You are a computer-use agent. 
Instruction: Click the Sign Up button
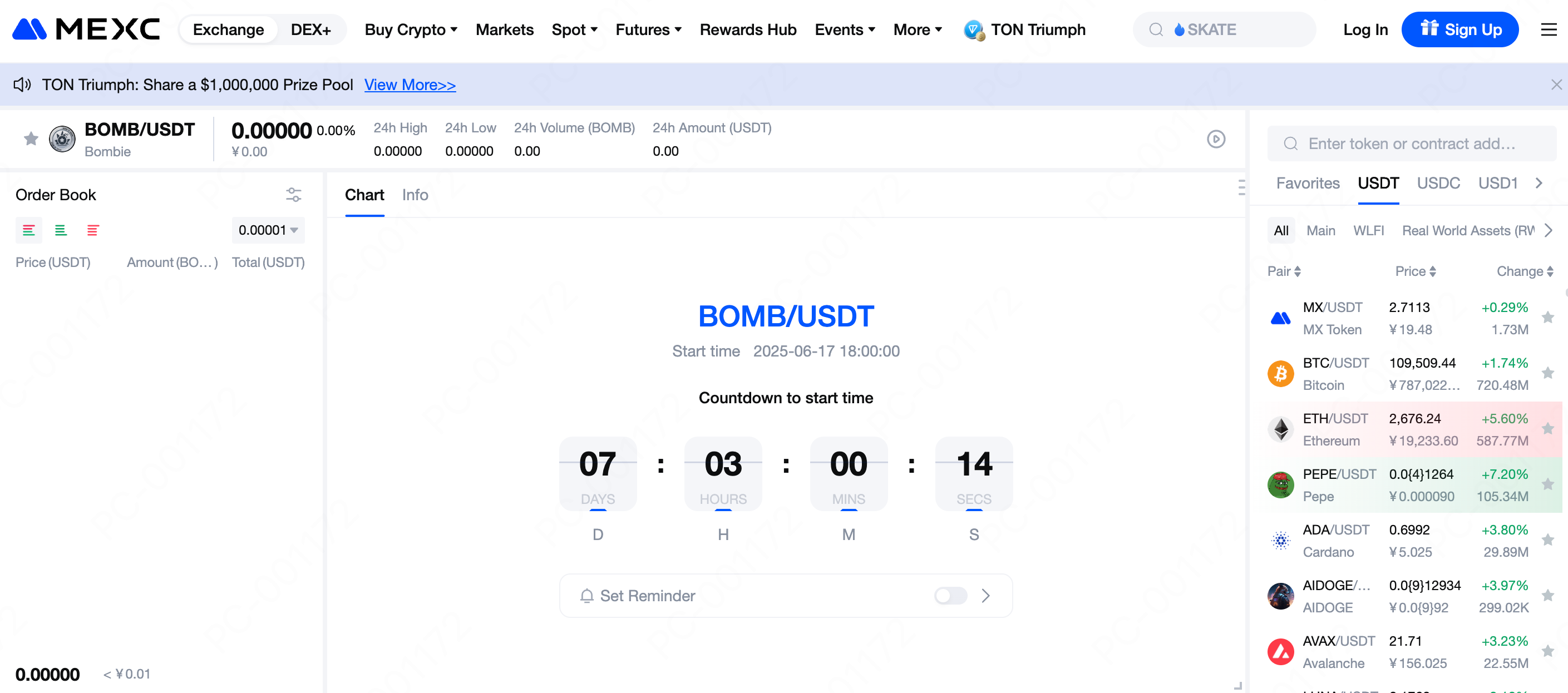pos(1459,30)
